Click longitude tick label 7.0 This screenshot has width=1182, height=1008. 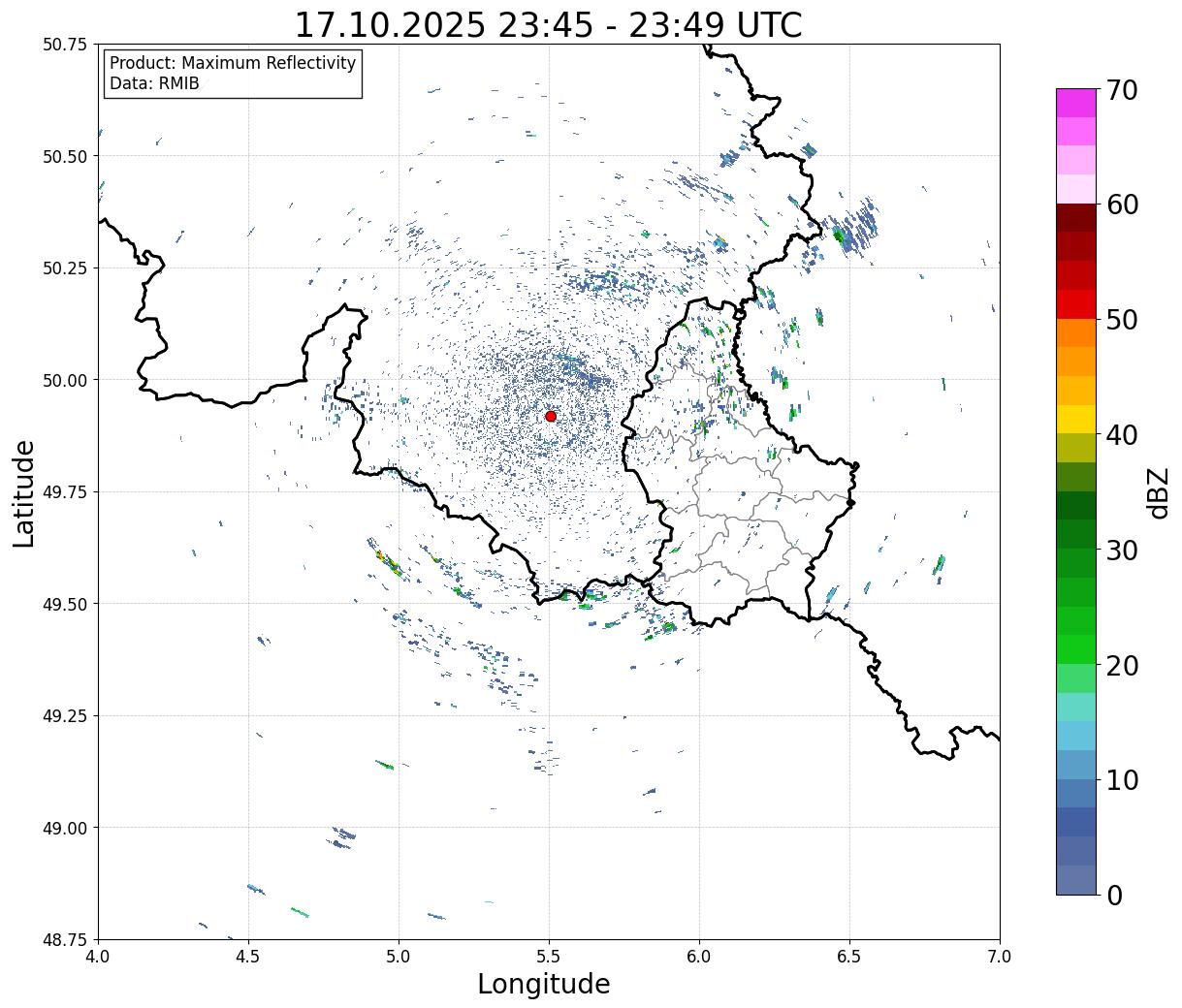(x=1000, y=957)
